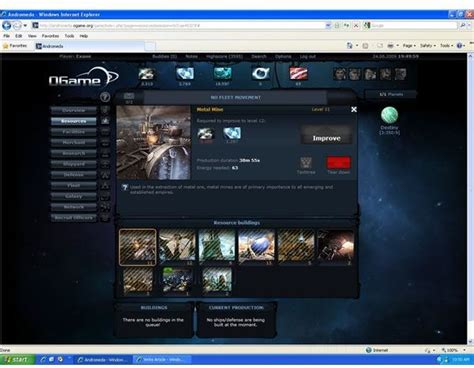474x368 pixels.
Task: Click the Windows Start button
Action: click(17, 360)
